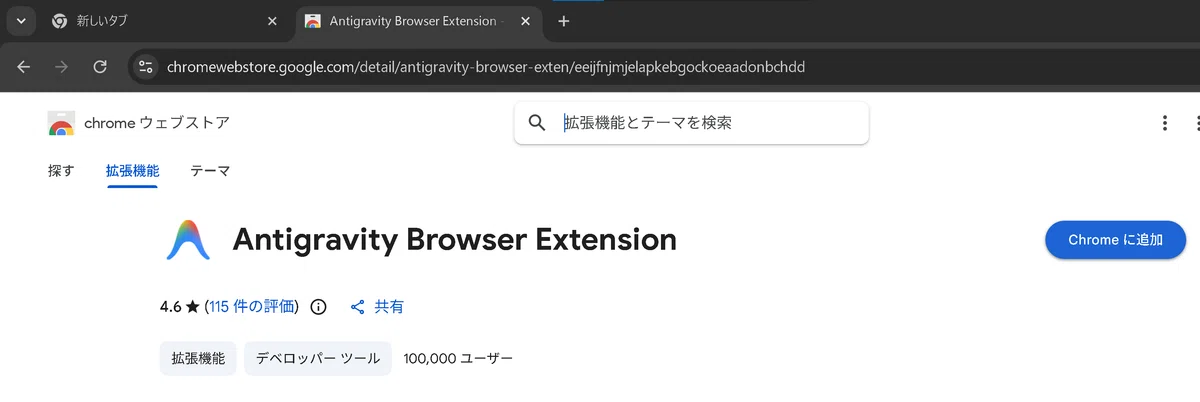Focus the 拡張機能とテーマを検索 search field
The width and height of the screenshot is (1200, 402).
click(691, 123)
